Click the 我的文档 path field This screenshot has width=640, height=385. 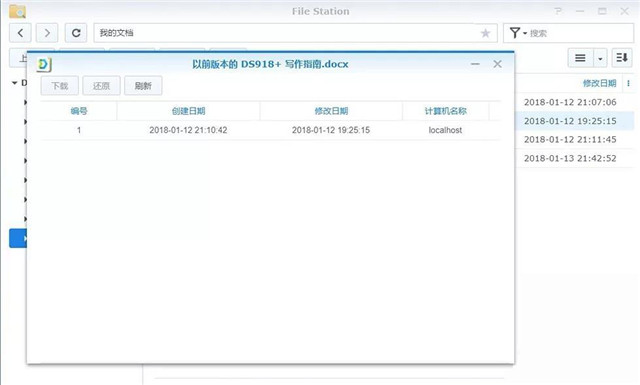click(296, 33)
